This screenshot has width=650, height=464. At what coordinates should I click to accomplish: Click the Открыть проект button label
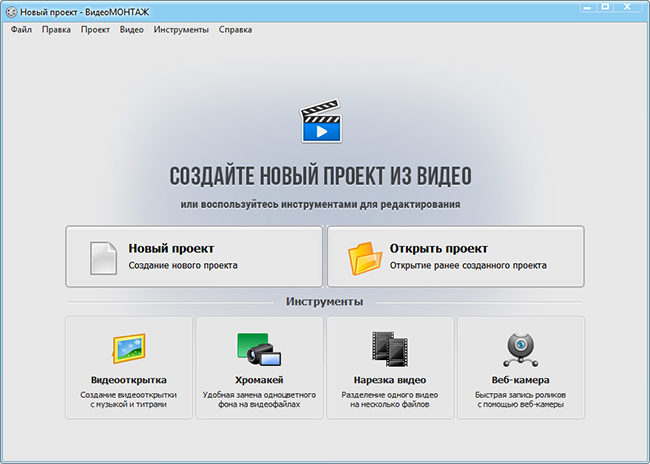tap(439, 248)
